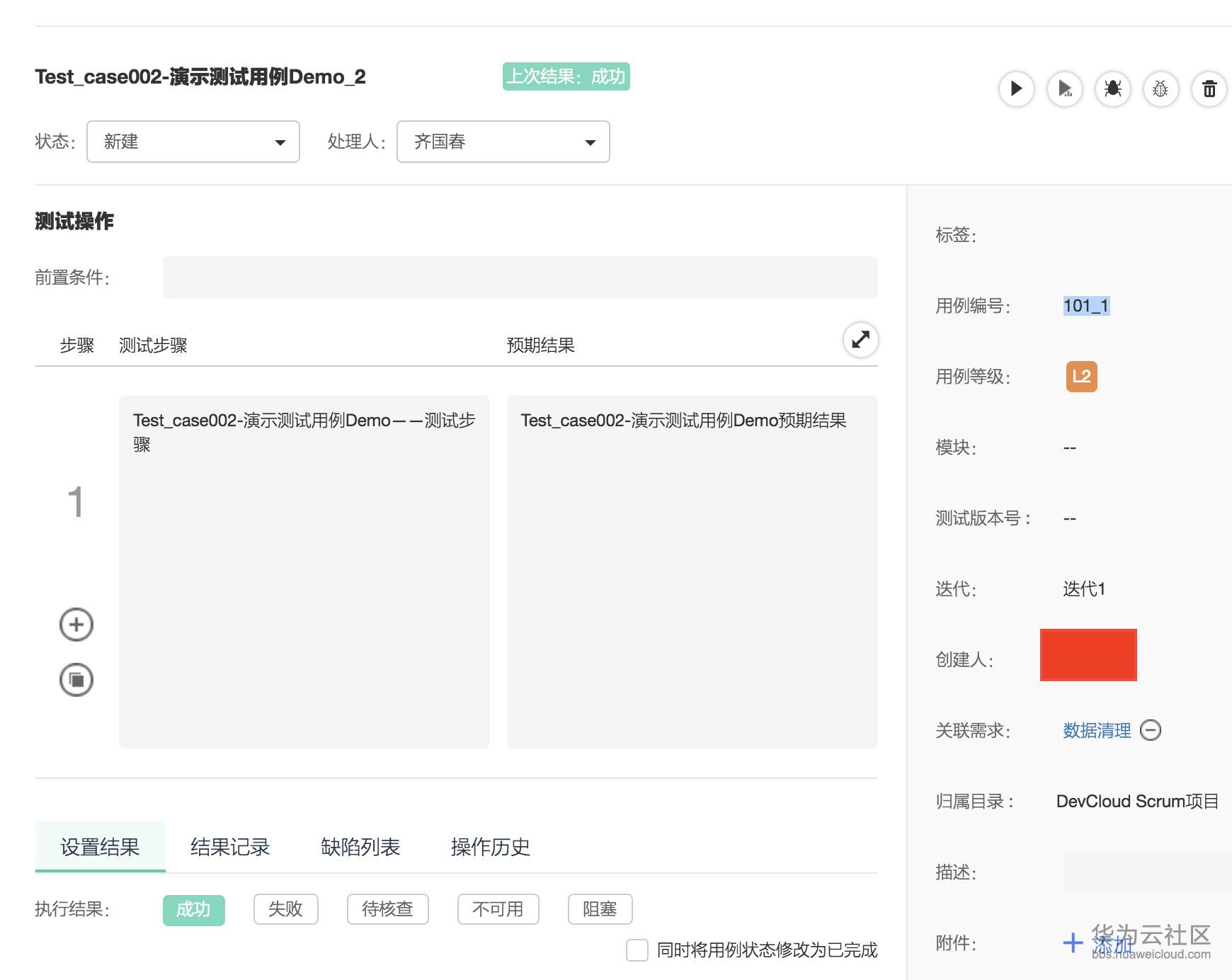Select 失败 as execution result

[286, 910]
